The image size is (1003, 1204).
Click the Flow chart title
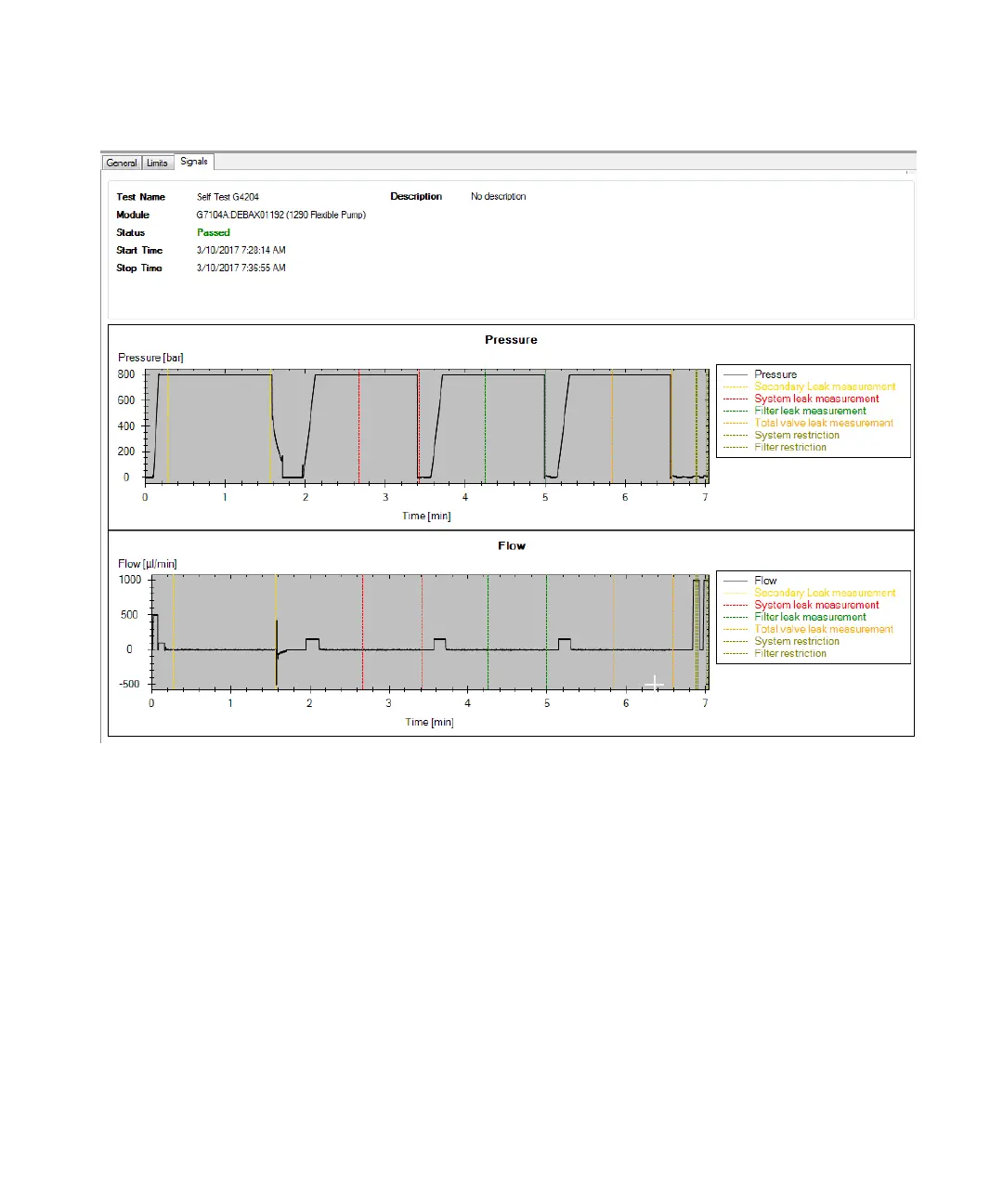point(511,546)
